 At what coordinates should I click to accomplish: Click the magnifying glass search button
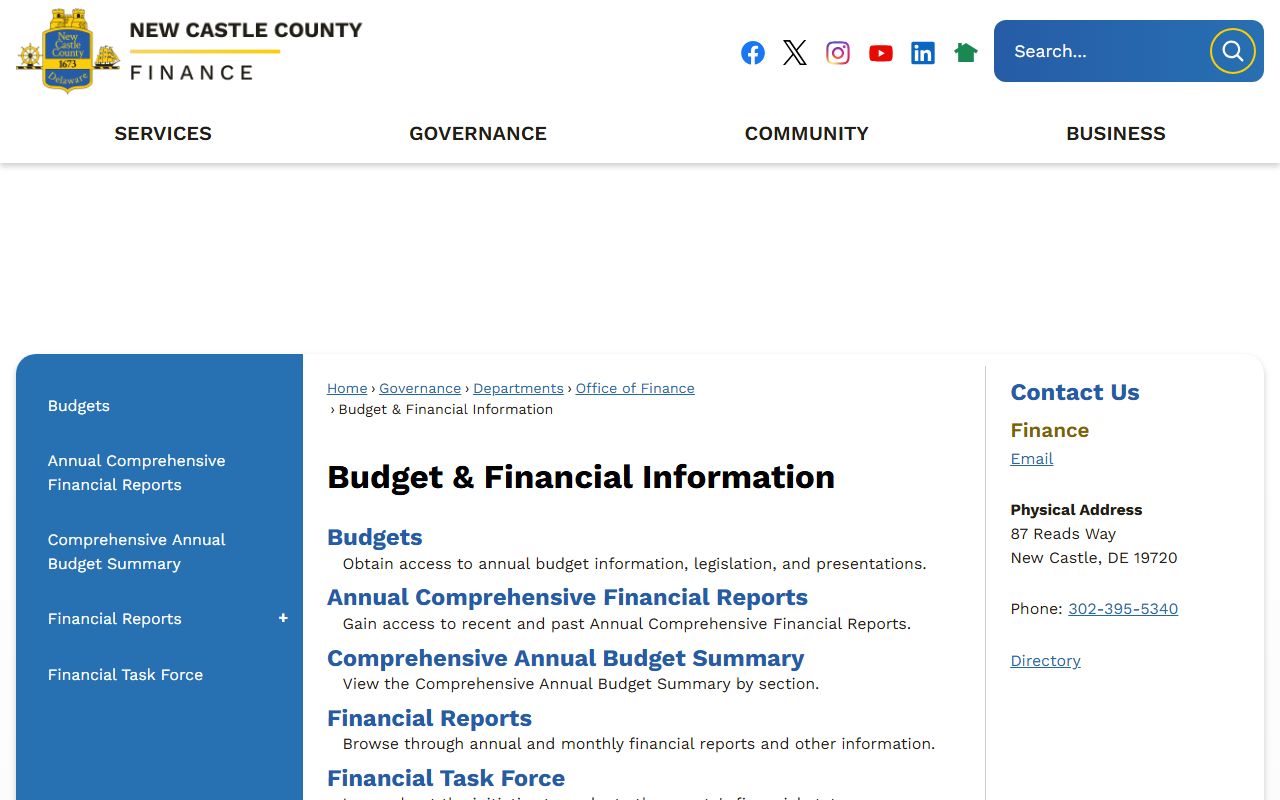tap(1233, 51)
